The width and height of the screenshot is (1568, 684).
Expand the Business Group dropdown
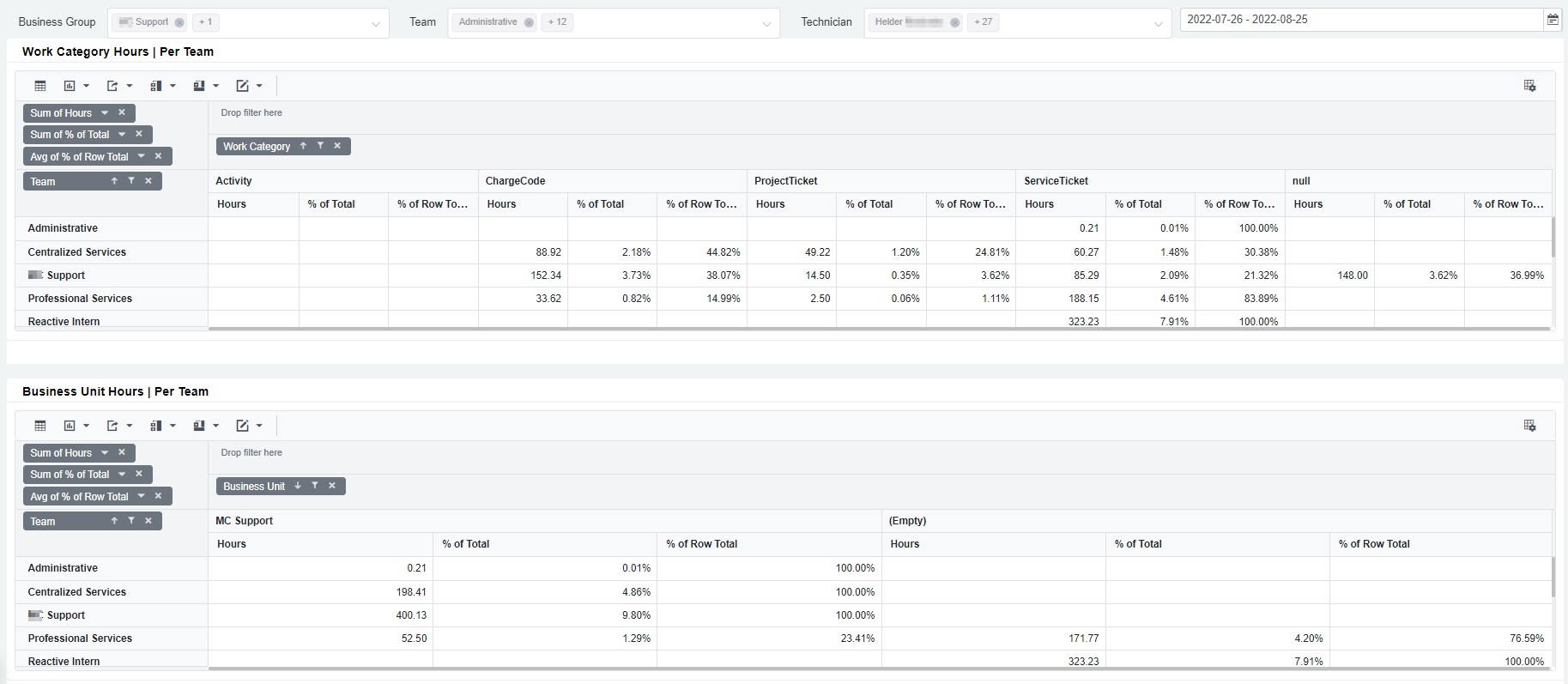375,24
